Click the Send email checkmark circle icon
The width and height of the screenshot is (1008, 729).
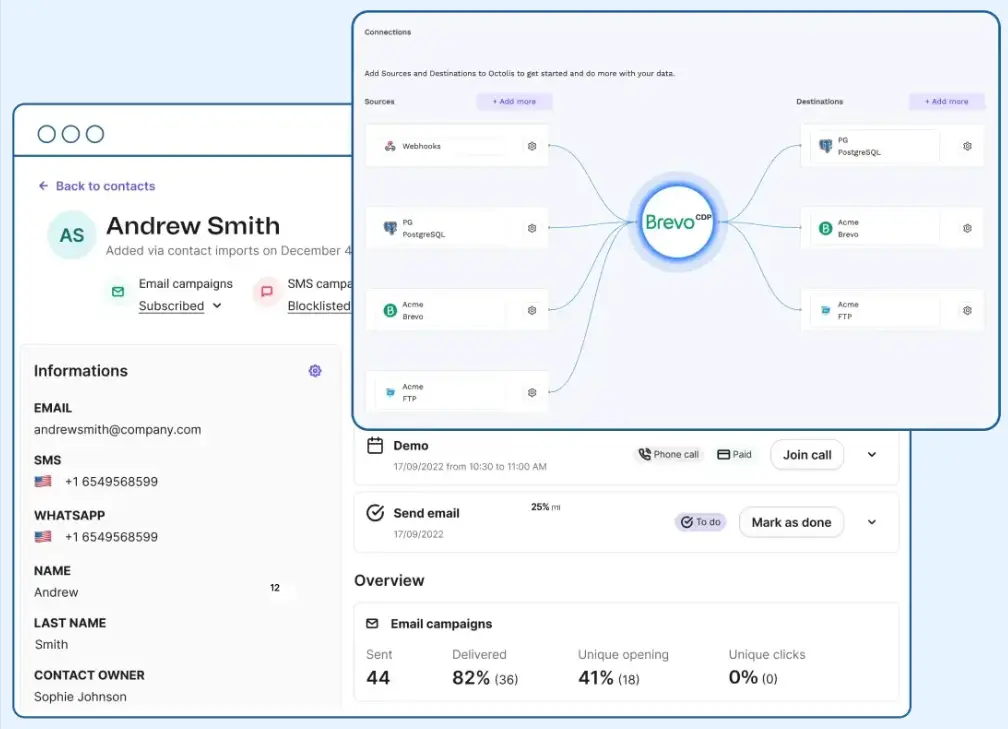click(375, 513)
